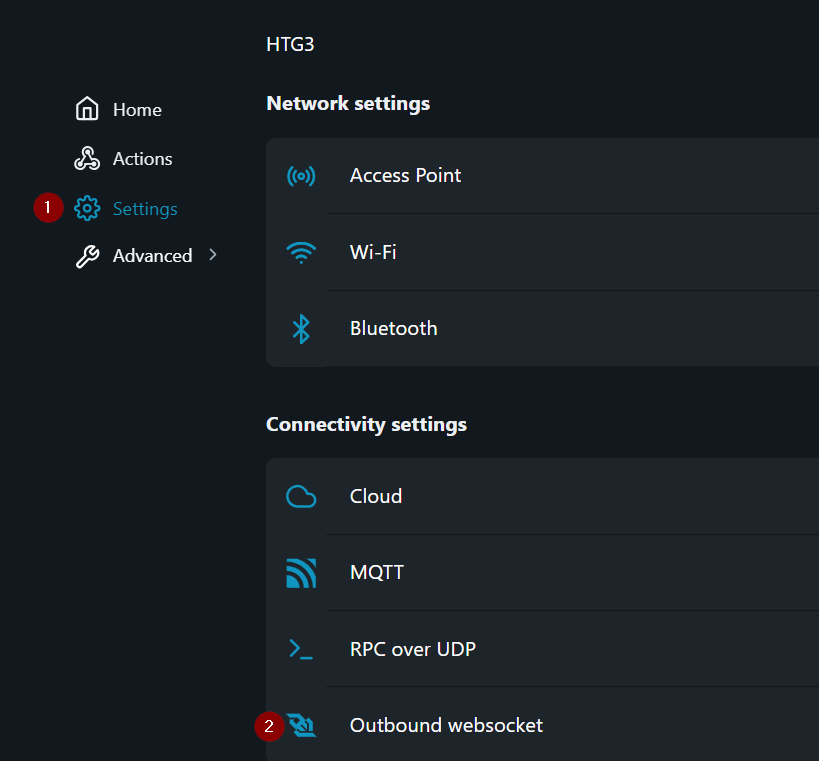The image size is (819, 761).
Task: Open Wi-Fi settings via its text label
Action: click(x=373, y=252)
